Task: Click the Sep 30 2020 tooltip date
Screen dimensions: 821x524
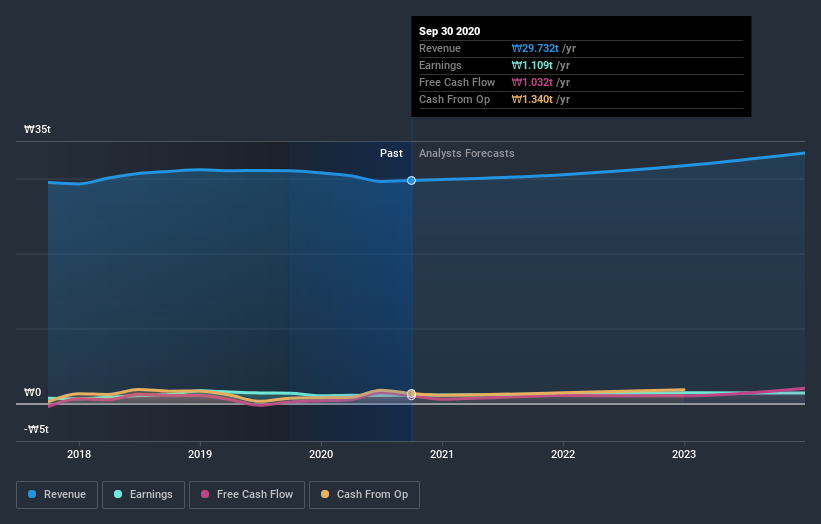Action: tap(449, 31)
